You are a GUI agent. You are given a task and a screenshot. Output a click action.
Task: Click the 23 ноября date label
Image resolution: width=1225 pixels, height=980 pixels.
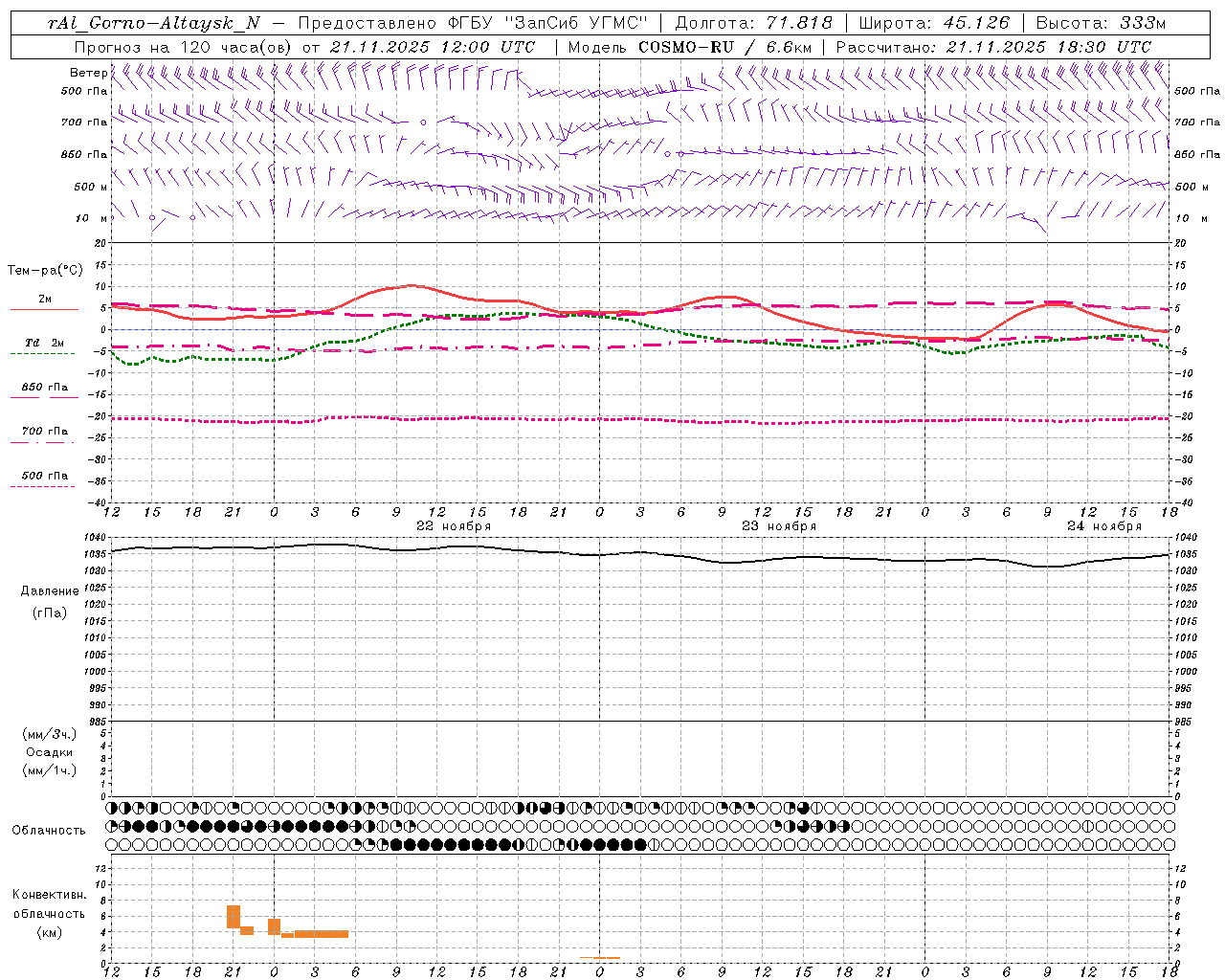(x=779, y=526)
